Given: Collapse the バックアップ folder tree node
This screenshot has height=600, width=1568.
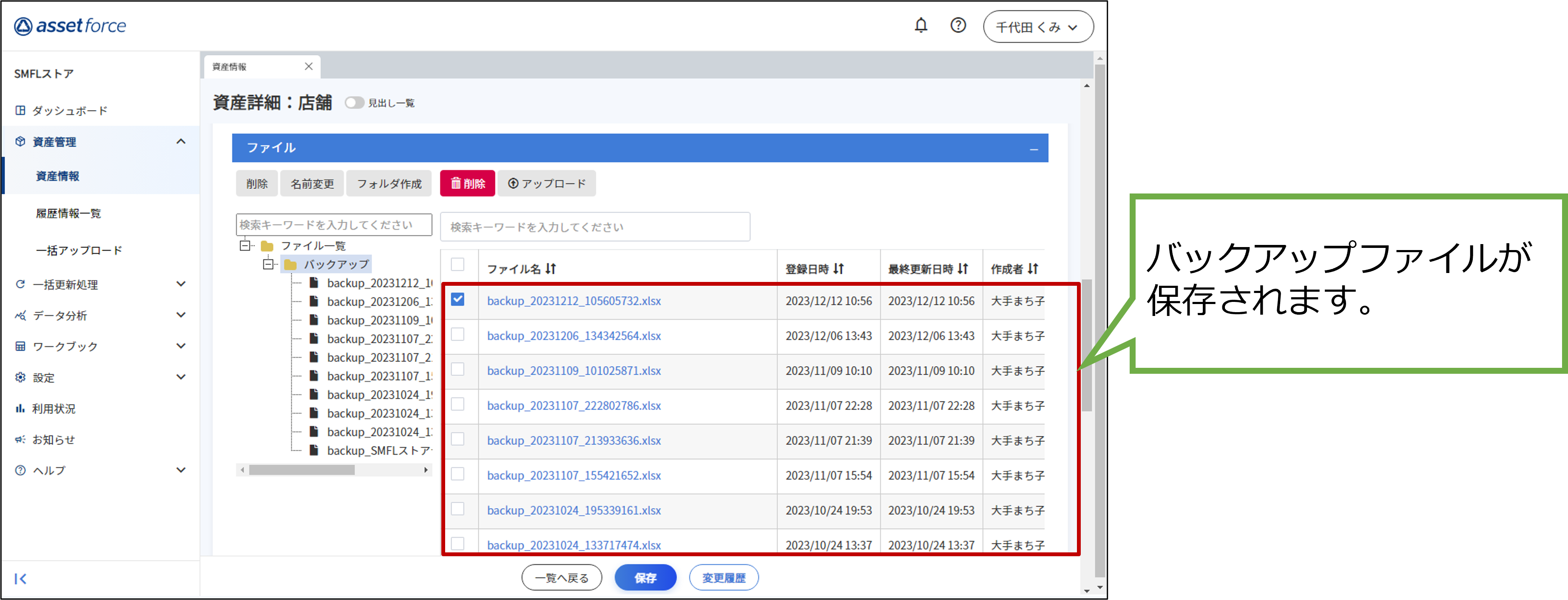Looking at the screenshot, I should click(x=268, y=264).
